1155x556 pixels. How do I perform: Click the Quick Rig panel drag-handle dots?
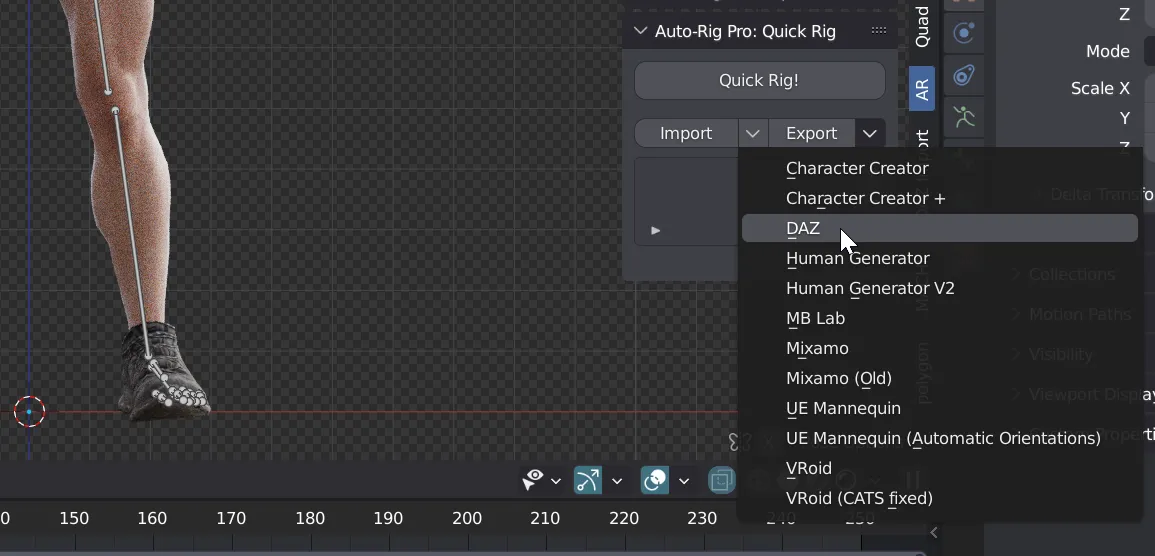coord(879,30)
